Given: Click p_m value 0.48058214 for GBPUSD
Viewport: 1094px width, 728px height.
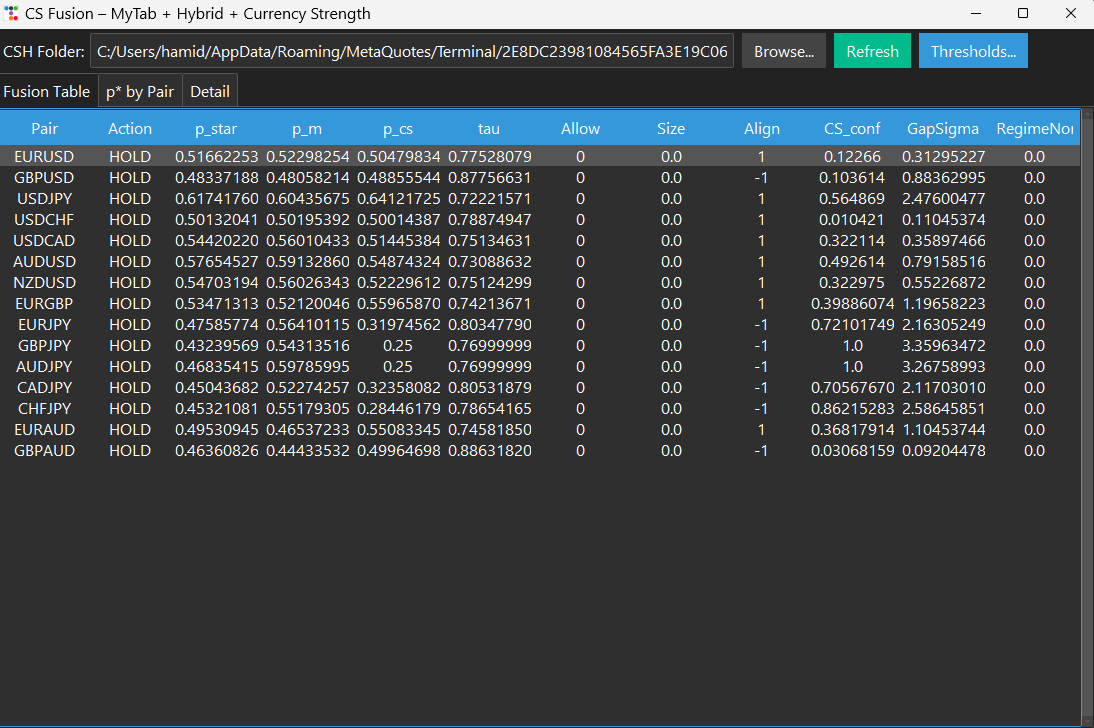Looking at the screenshot, I should pyautogui.click(x=307, y=177).
